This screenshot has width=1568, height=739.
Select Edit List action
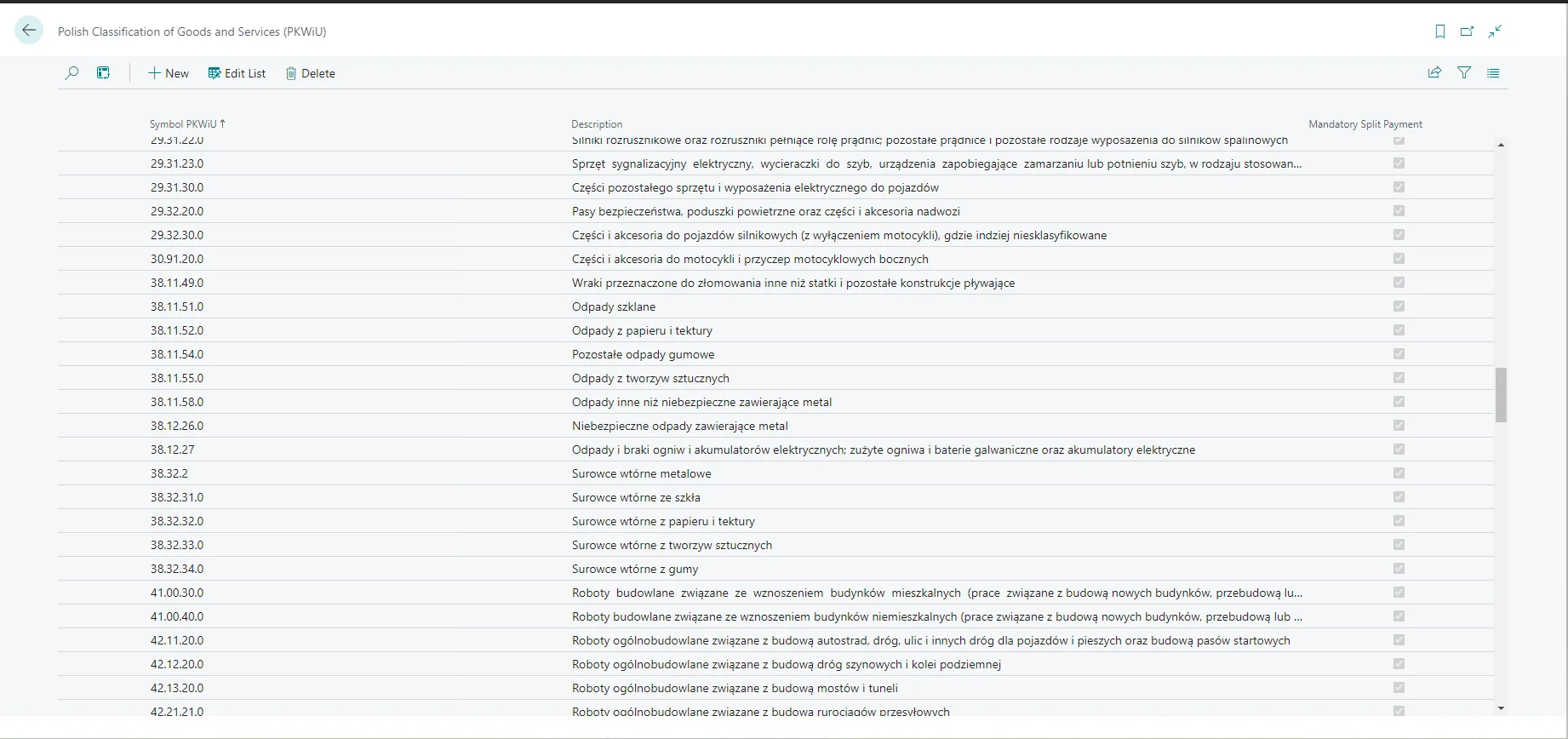click(x=237, y=73)
